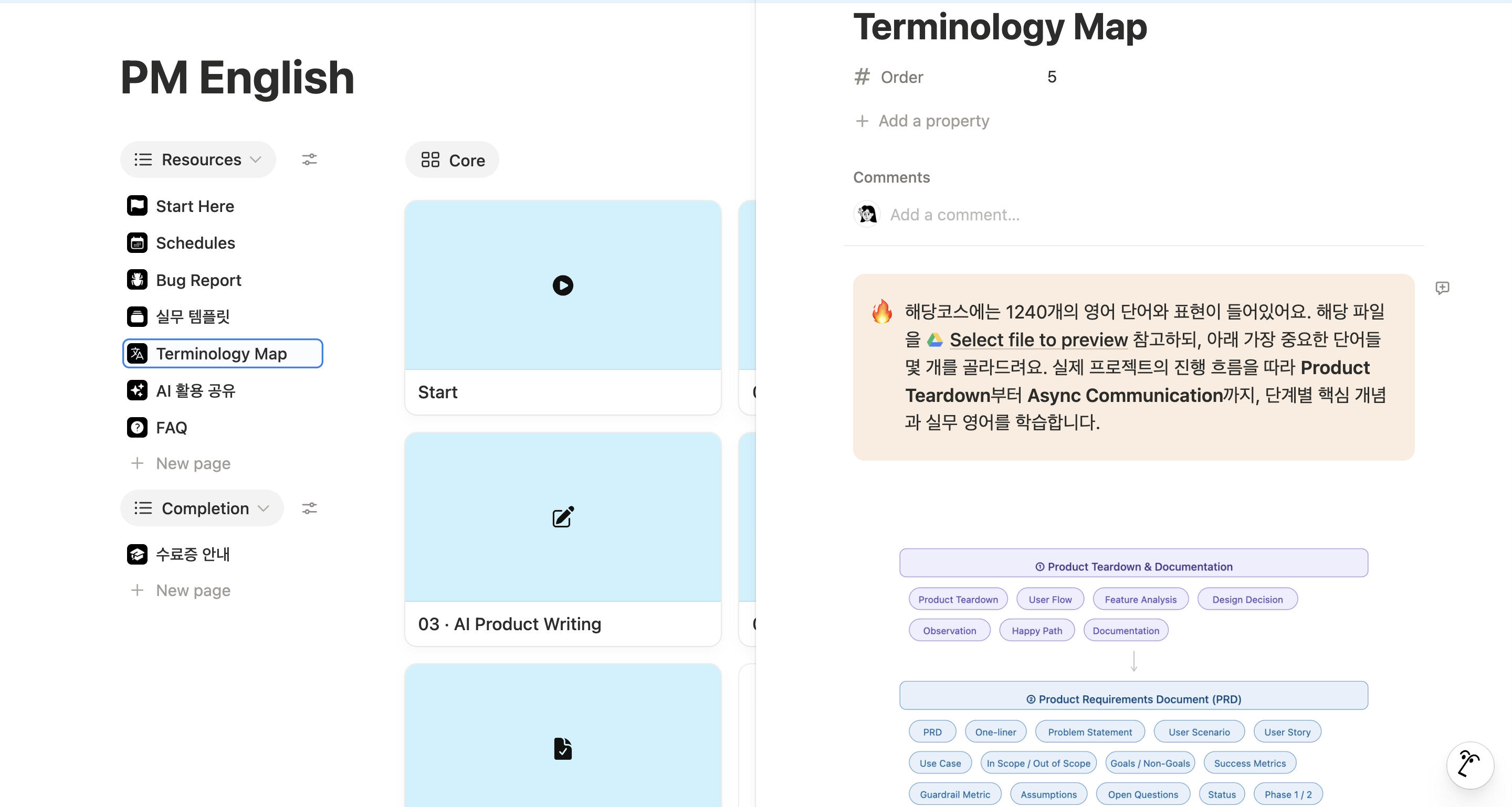1512x807 pixels.
Task: Click the pencil edit icon on AI Product Writing card
Action: (x=562, y=517)
